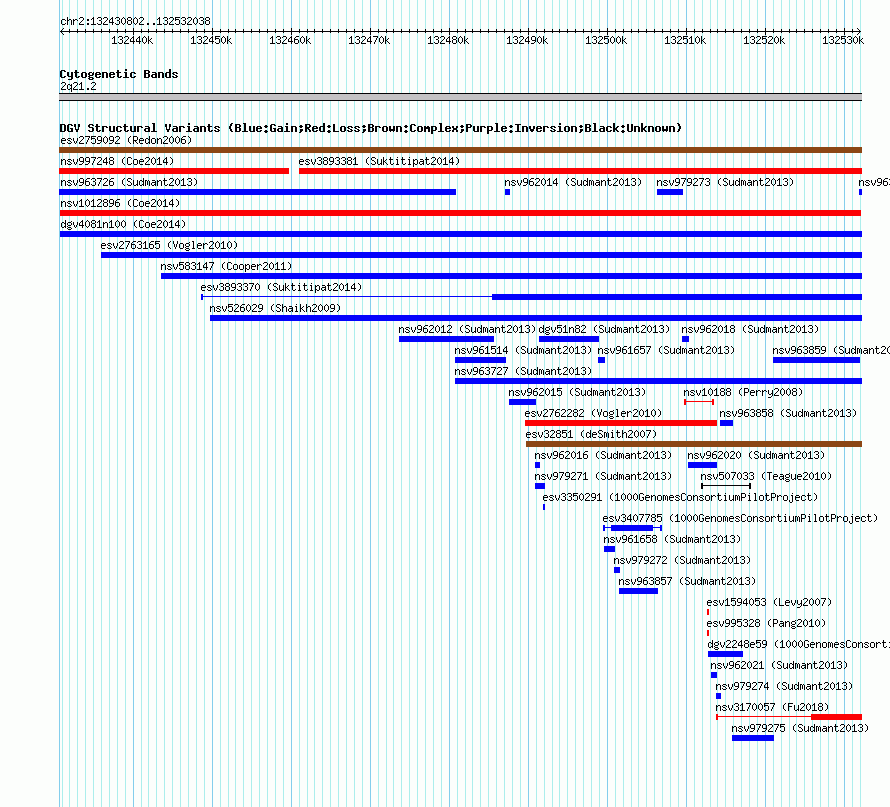Click the chr2:132430802..132532038 region label
890x807 pixels.
136,21
